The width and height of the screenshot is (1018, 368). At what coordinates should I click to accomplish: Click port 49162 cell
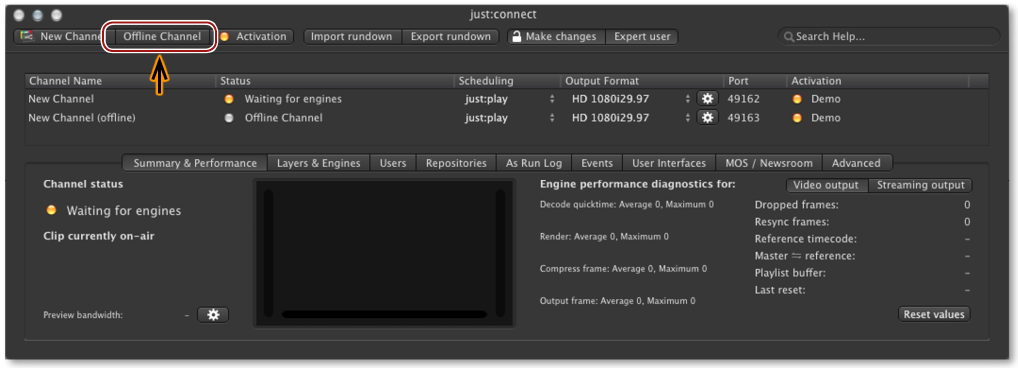(x=743, y=99)
